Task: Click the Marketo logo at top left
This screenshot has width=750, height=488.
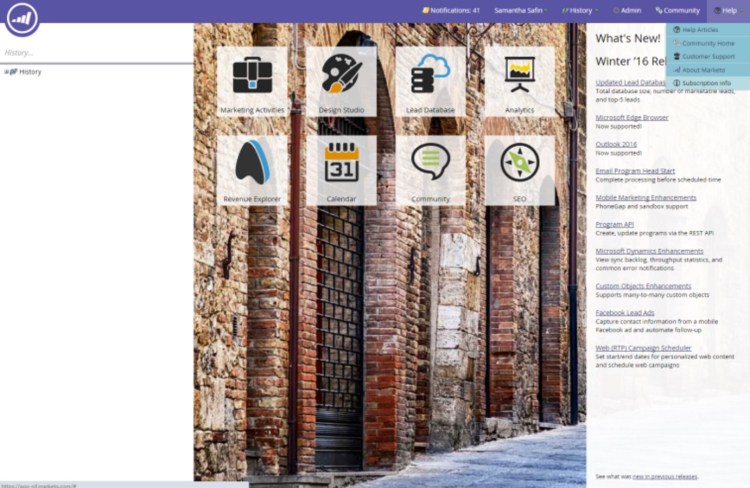Action: (x=22, y=19)
